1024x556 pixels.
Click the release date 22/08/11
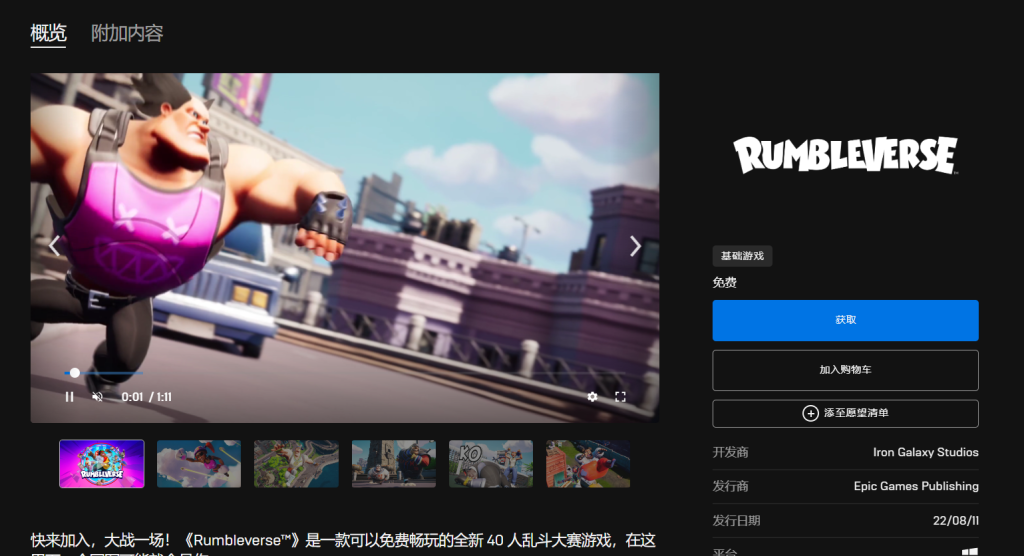click(955, 521)
